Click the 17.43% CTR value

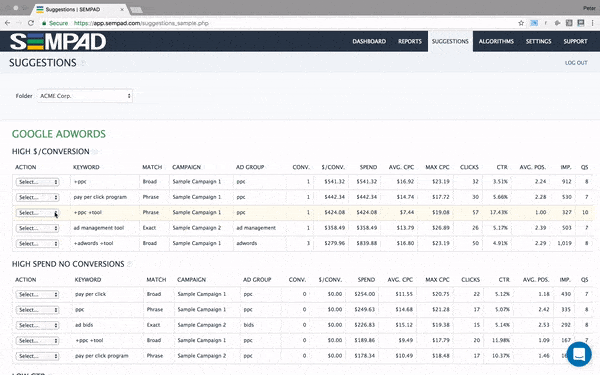(499, 212)
